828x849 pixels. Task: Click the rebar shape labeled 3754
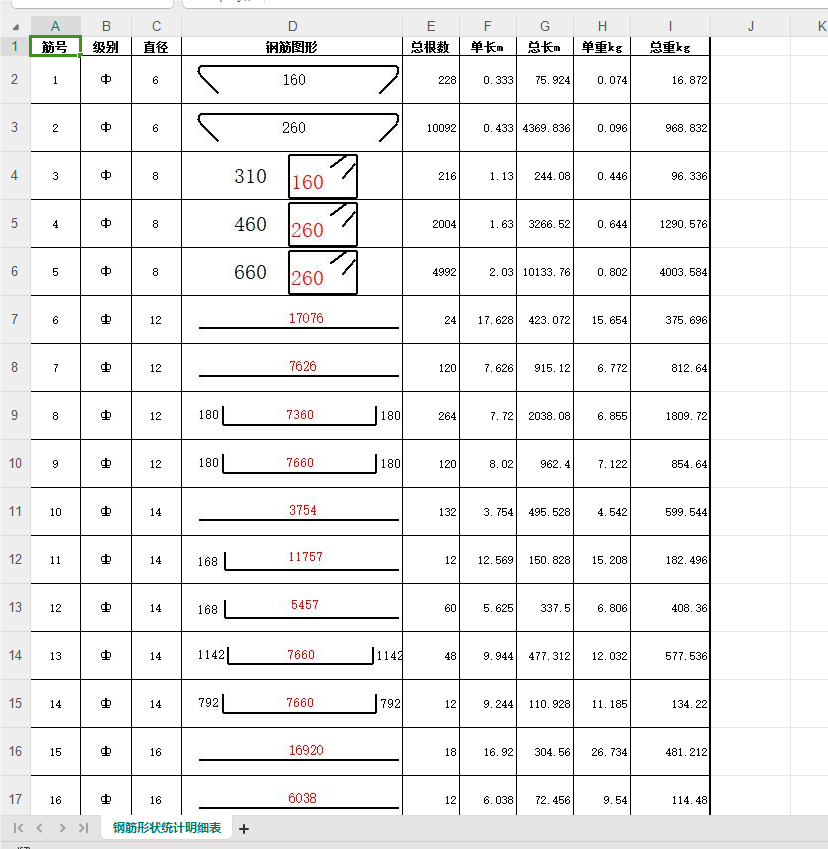pos(298,513)
